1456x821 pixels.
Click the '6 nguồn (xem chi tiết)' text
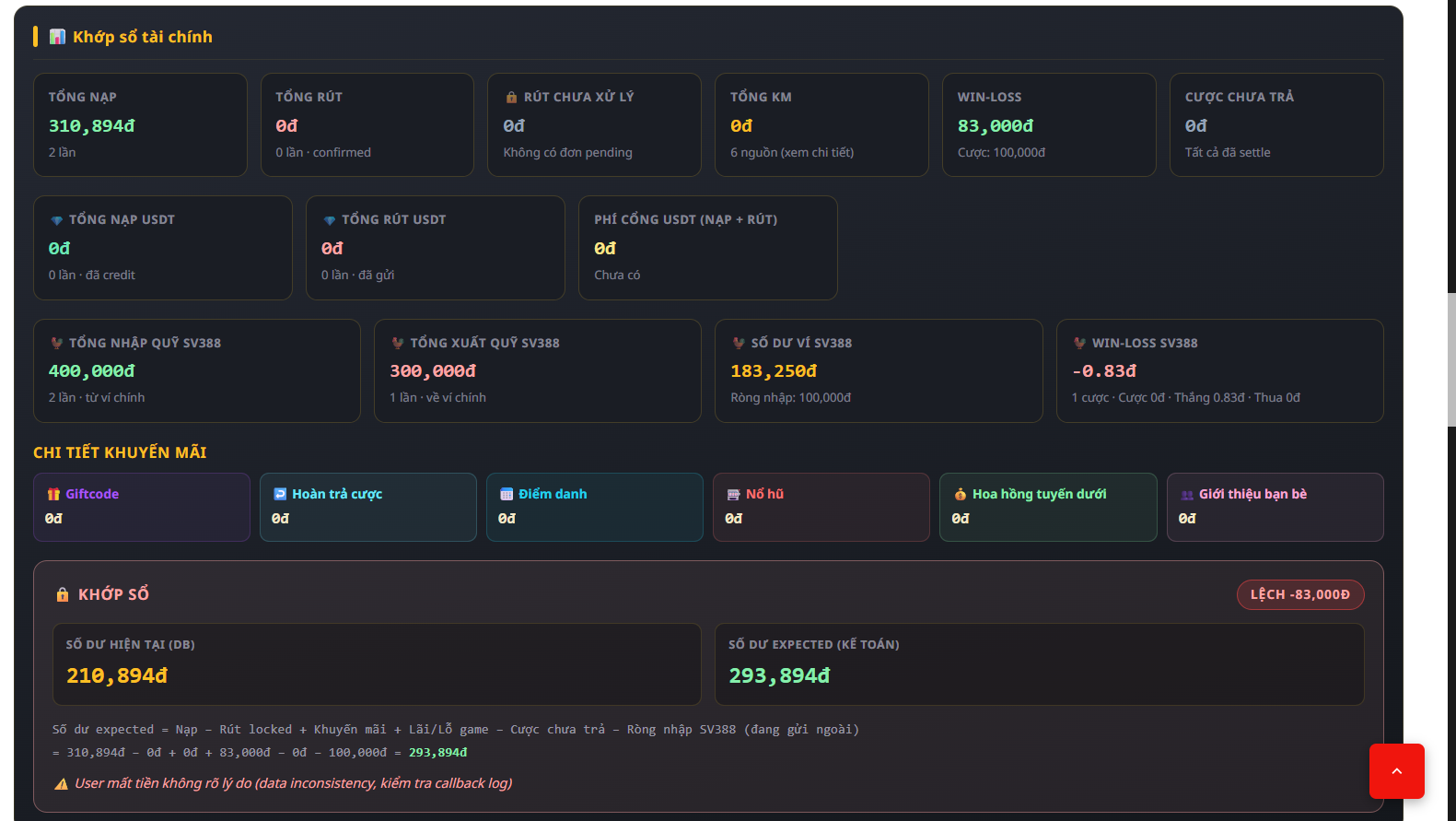click(792, 153)
